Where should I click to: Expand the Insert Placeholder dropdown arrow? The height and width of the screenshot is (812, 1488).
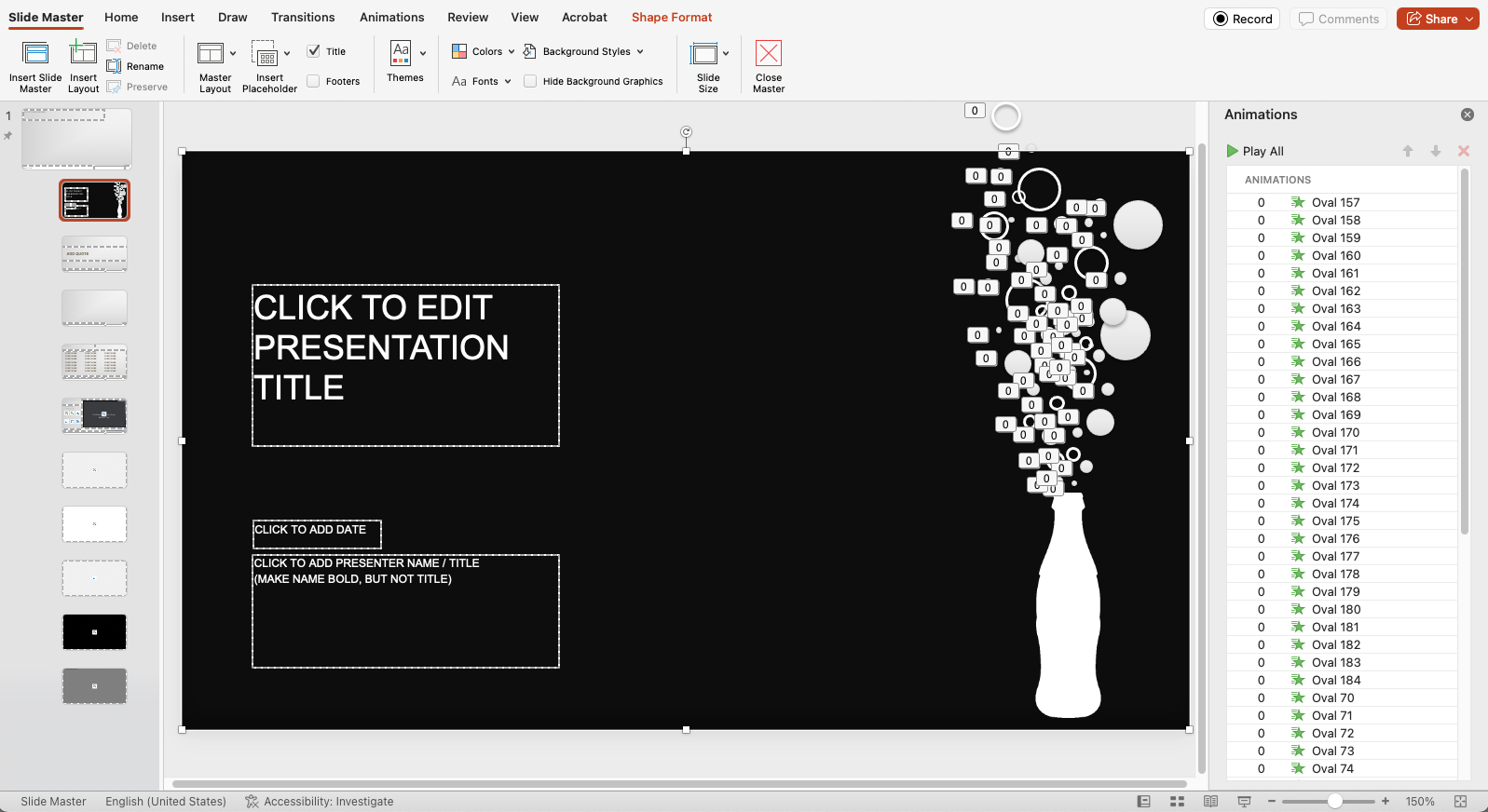pyautogui.click(x=287, y=53)
